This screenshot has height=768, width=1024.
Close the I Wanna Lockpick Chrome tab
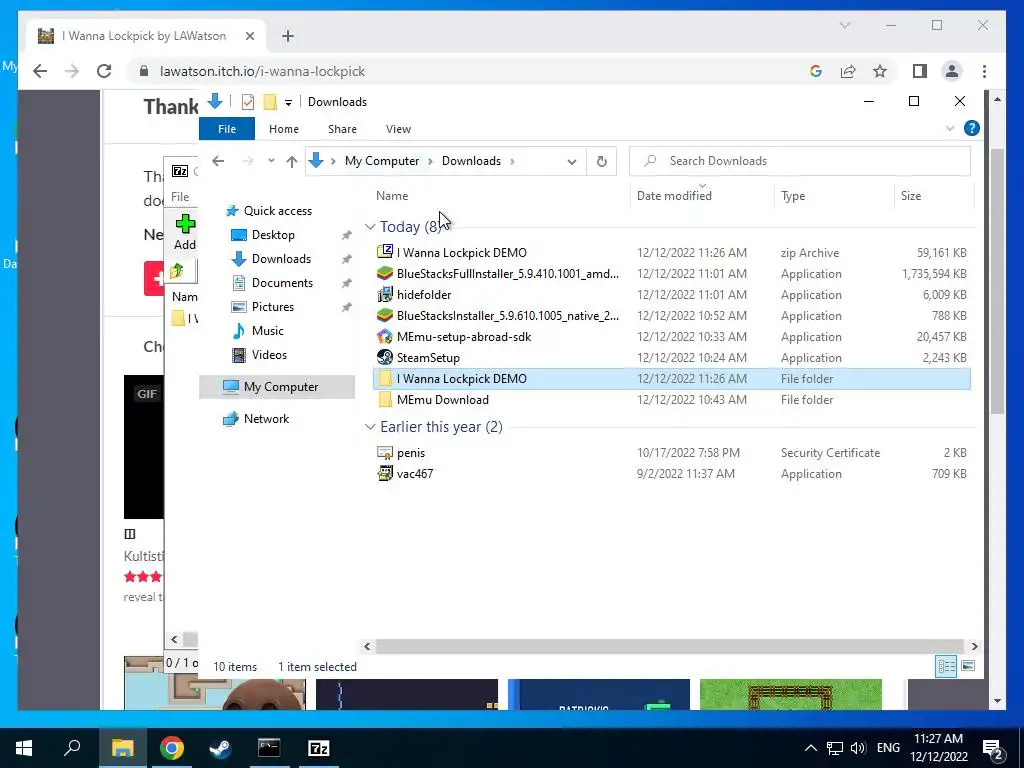(x=249, y=37)
